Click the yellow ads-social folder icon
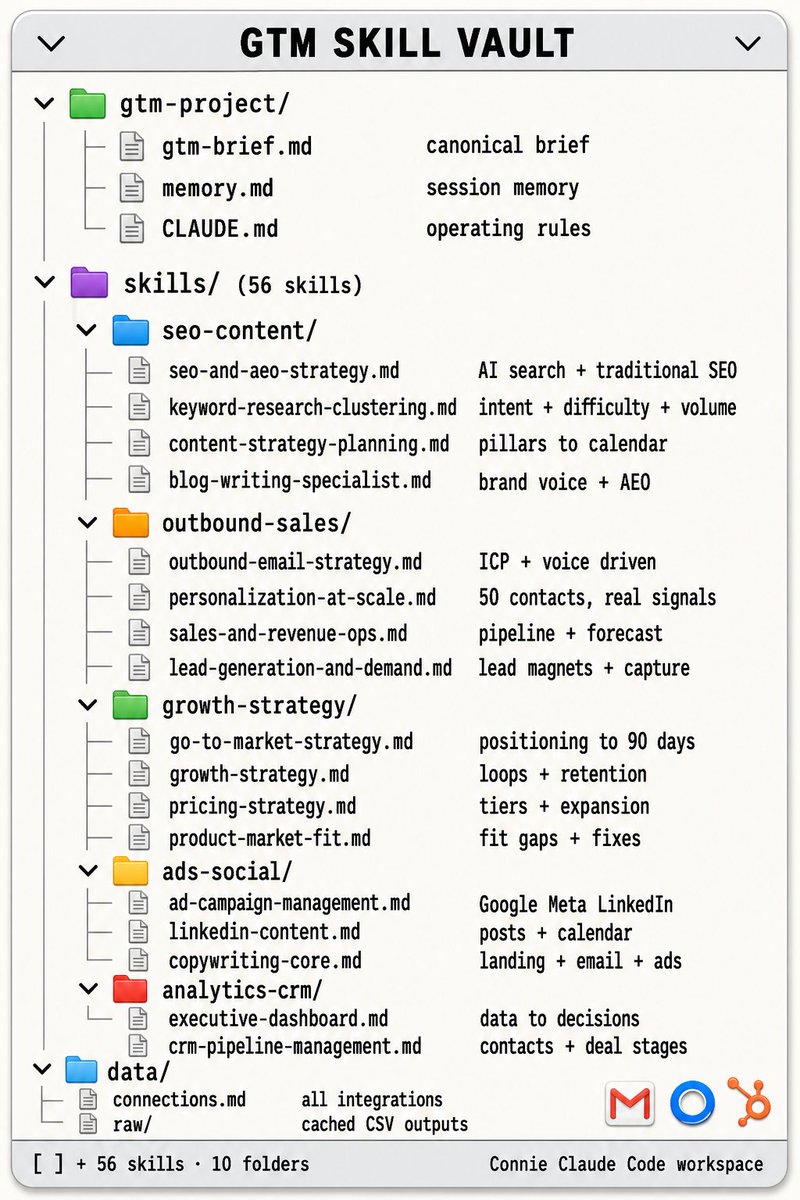 tap(131, 871)
